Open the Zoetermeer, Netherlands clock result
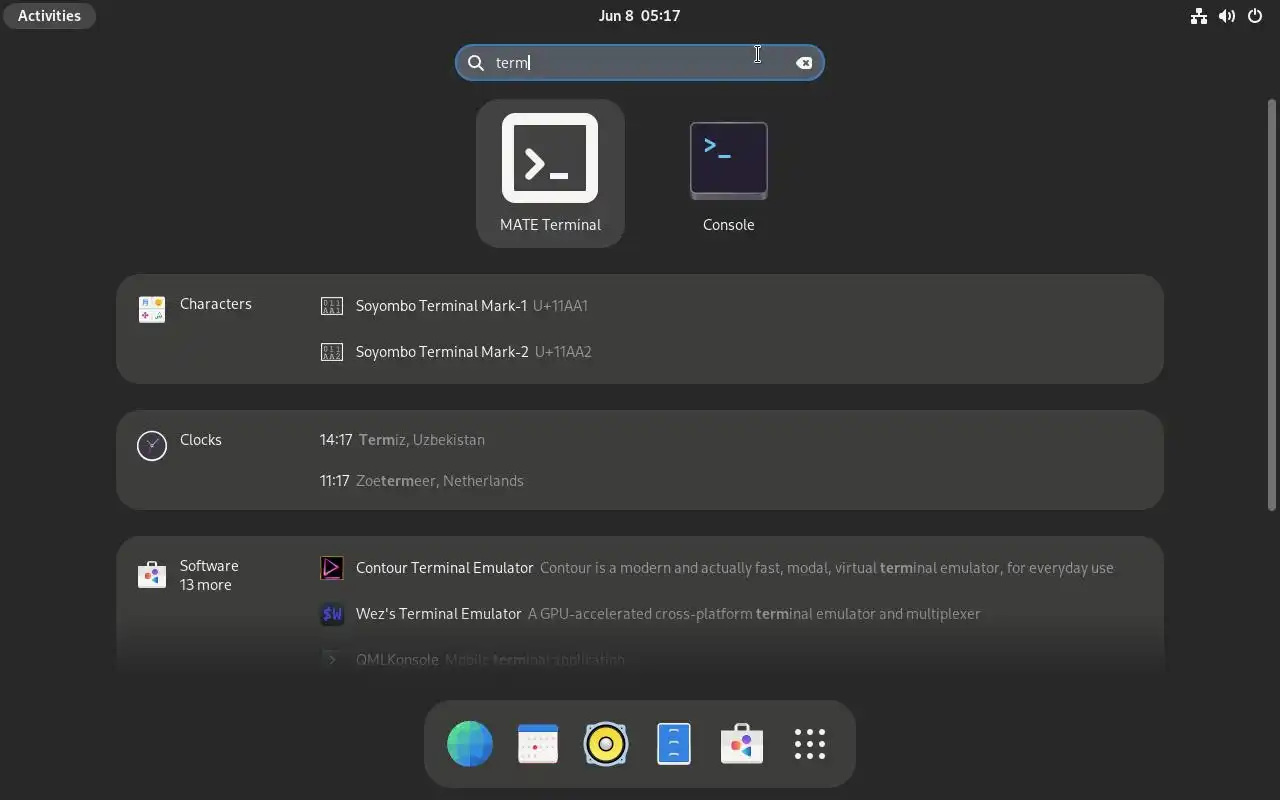Screen dimensions: 1280x800 (736, 481)
